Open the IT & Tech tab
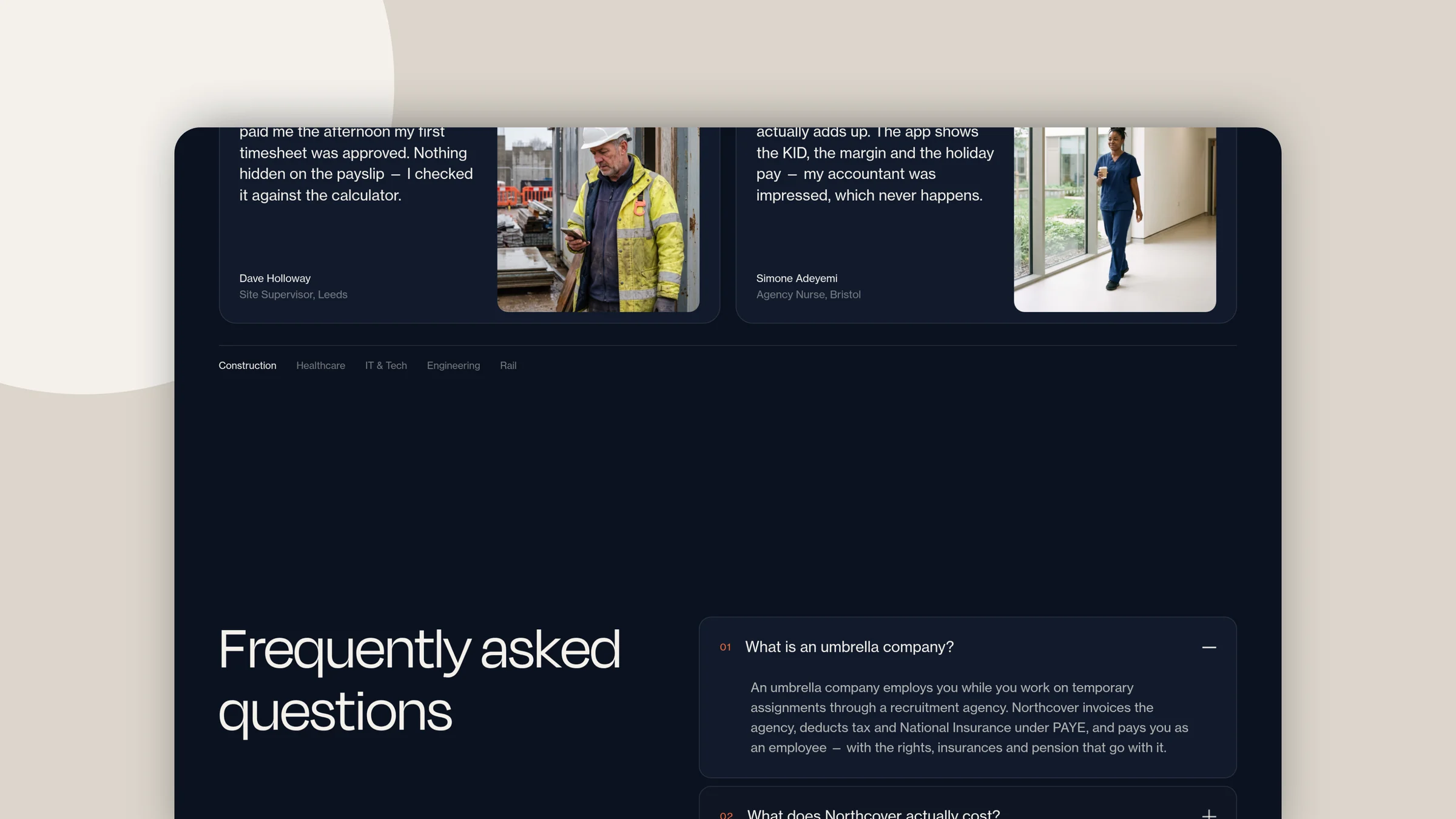Viewport: 1456px width, 819px height. 386,365
